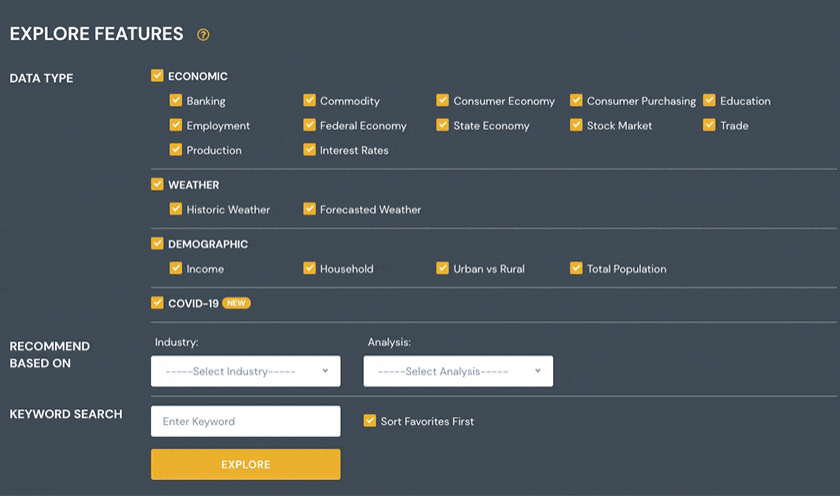Toggle the Consumer Purchasing checkbox

pyautogui.click(x=576, y=101)
